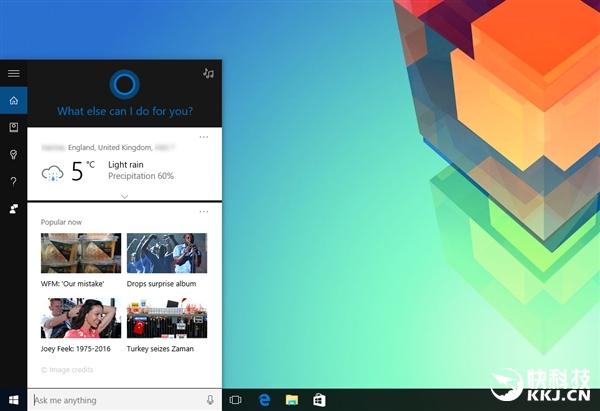Open the 'WFM: Our mistake' news thumbnail
This screenshot has height=411, width=600.
pyautogui.click(x=81, y=253)
